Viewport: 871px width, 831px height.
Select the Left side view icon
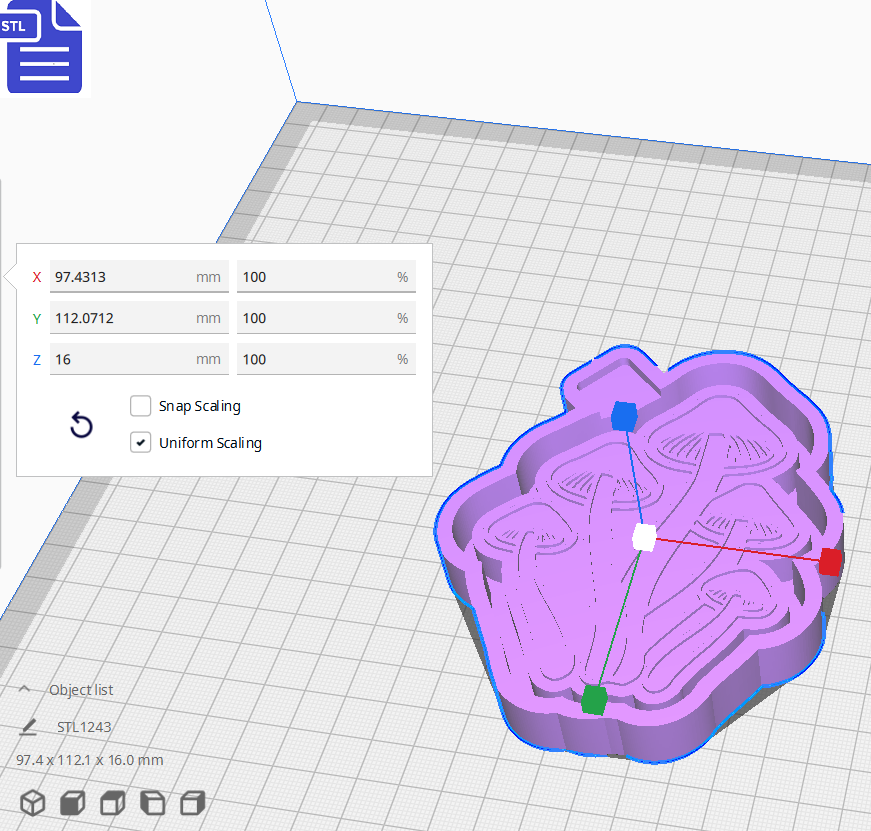150,803
